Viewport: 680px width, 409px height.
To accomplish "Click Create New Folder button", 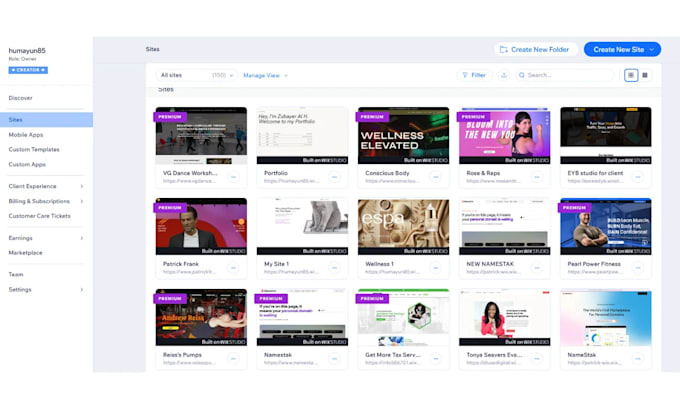I will coord(536,49).
